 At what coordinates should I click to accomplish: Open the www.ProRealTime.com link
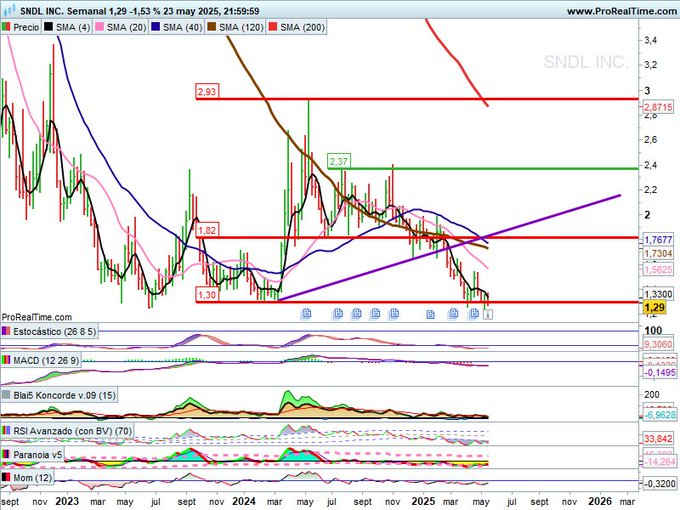point(623,11)
